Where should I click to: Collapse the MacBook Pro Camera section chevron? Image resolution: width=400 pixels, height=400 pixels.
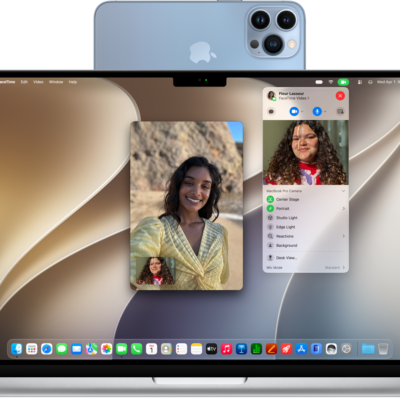tap(343, 191)
